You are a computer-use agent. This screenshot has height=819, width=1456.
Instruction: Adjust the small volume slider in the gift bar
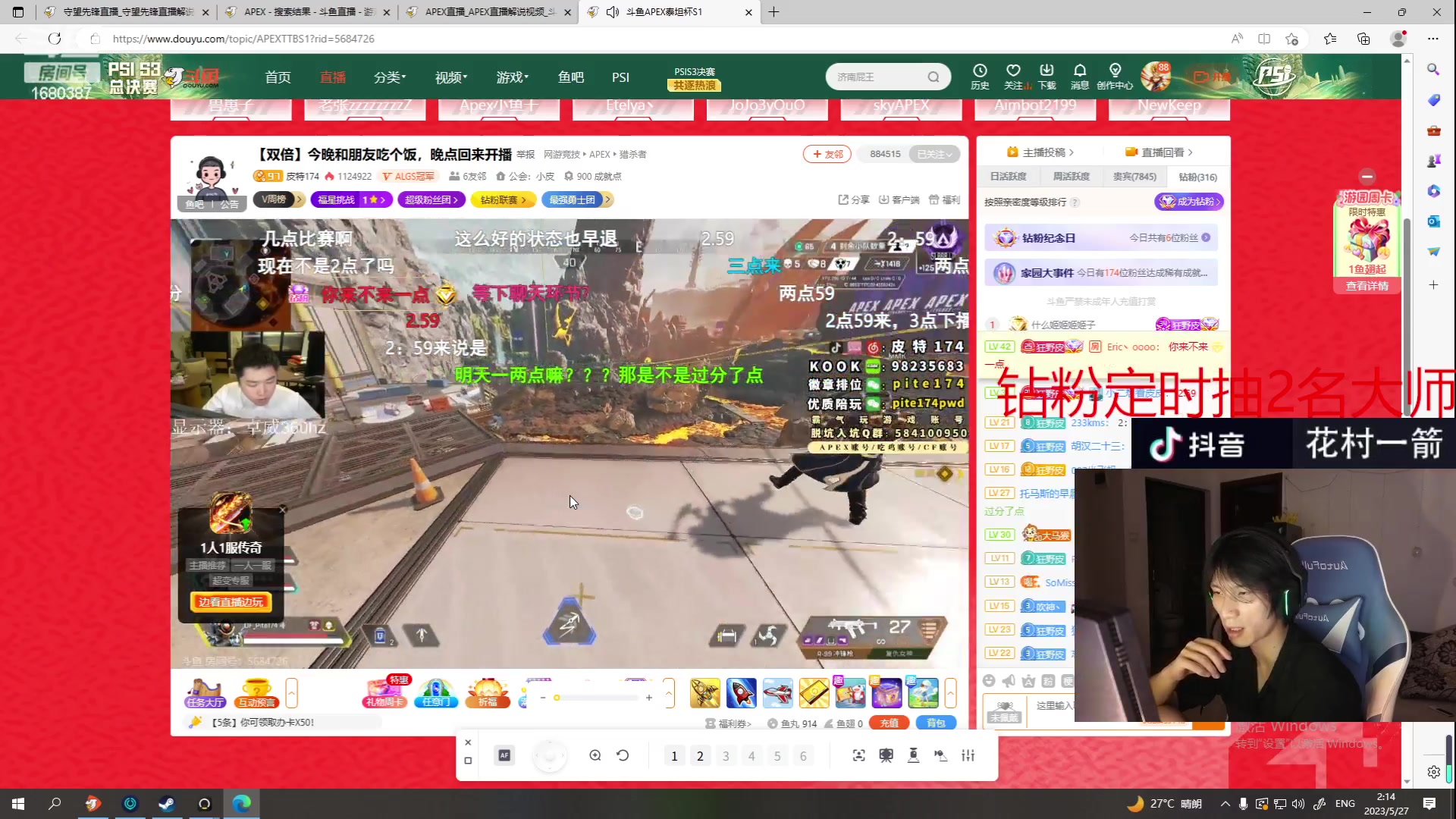coord(595,698)
